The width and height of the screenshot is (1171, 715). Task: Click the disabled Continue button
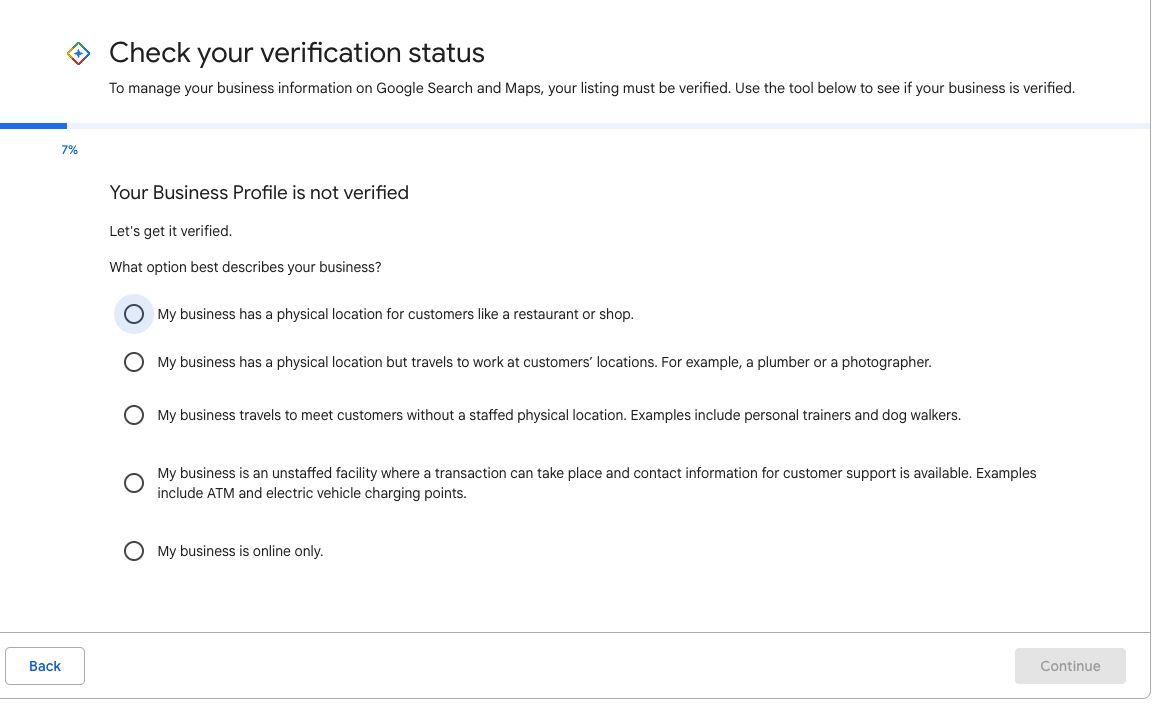click(x=1070, y=665)
